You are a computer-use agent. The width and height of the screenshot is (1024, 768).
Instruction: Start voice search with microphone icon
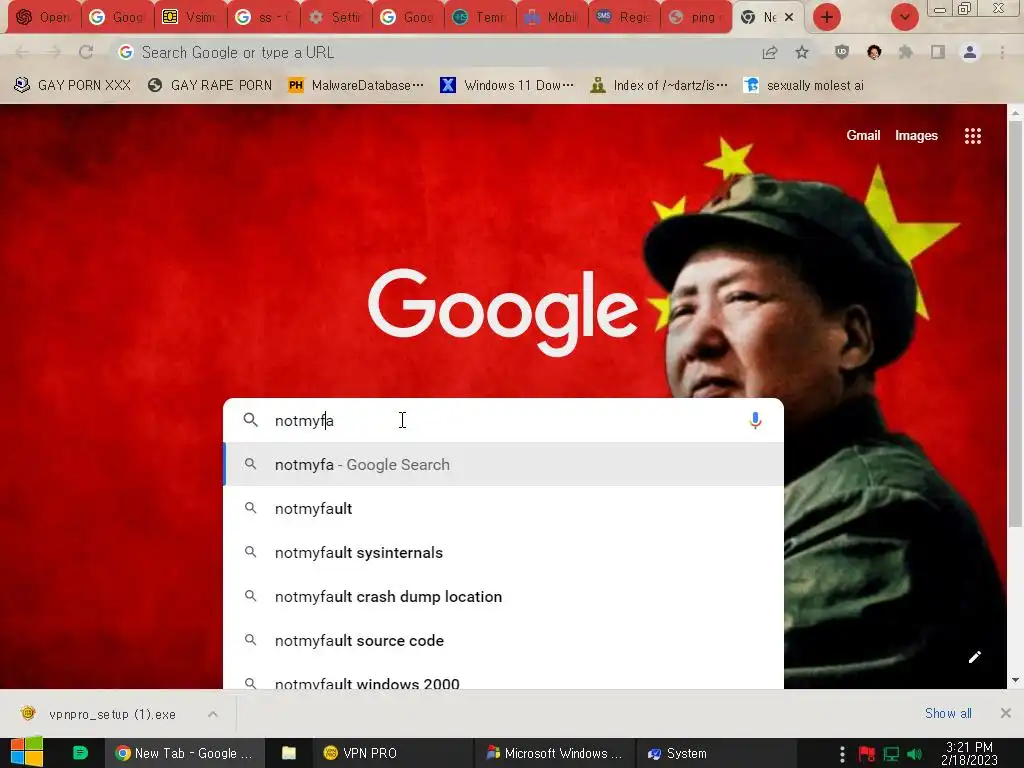[x=755, y=421]
